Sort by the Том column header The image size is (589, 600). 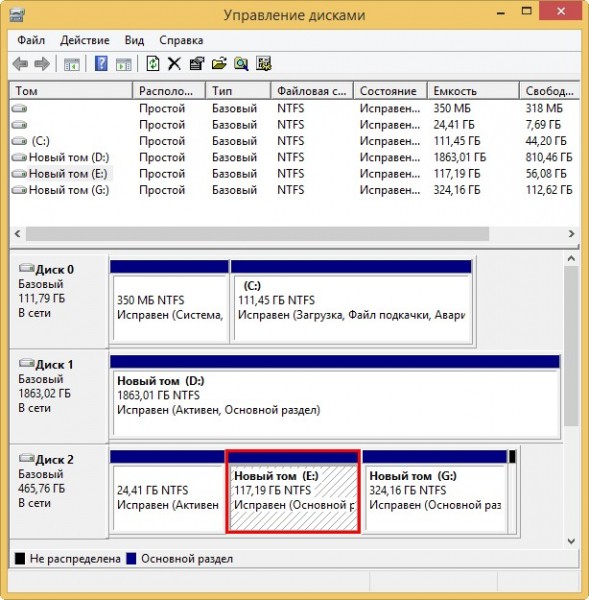point(71,91)
